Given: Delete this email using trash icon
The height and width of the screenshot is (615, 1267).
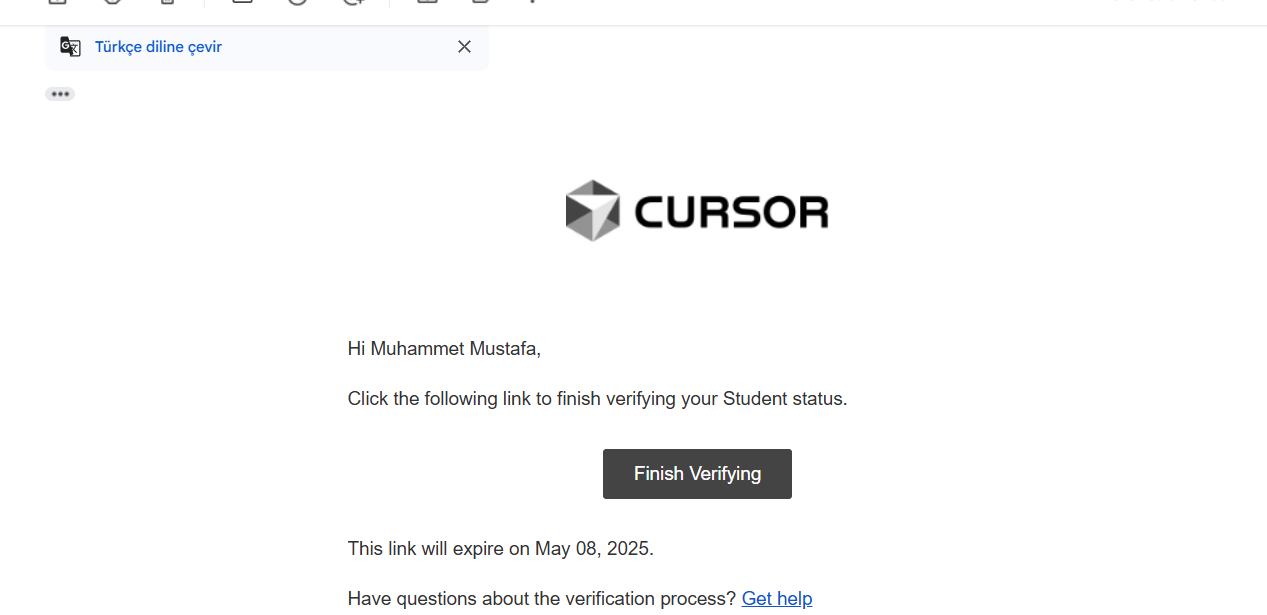Looking at the screenshot, I should coord(167,2).
